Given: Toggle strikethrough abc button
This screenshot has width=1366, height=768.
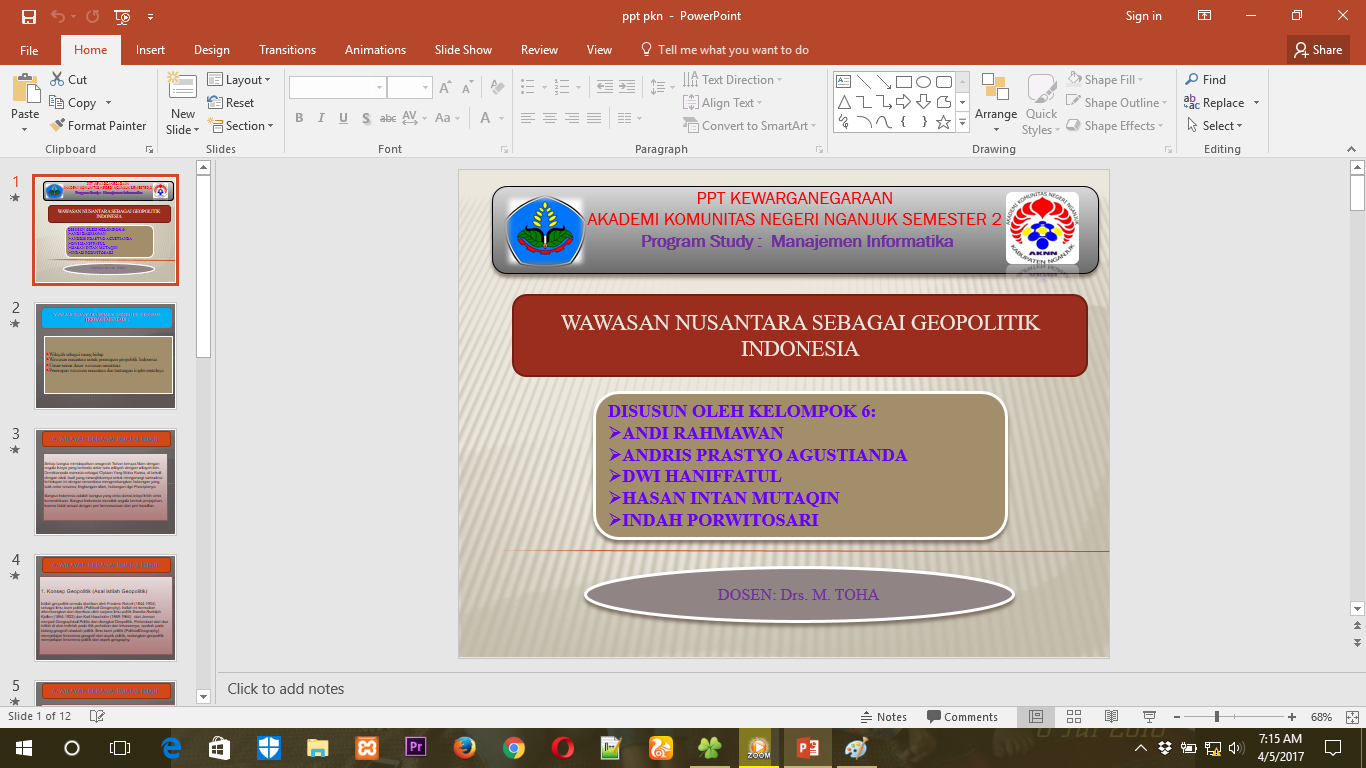Looking at the screenshot, I should click(x=388, y=118).
